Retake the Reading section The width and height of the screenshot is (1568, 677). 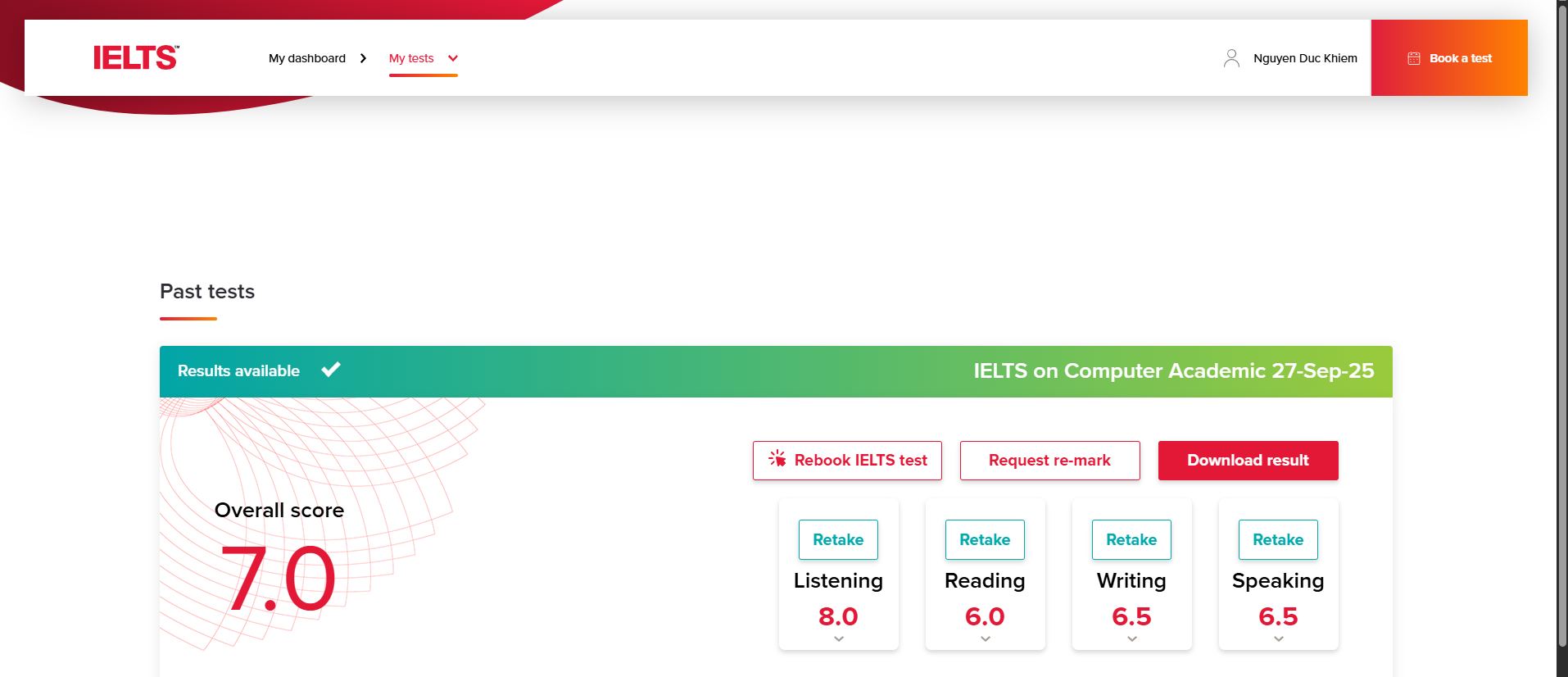(985, 539)
